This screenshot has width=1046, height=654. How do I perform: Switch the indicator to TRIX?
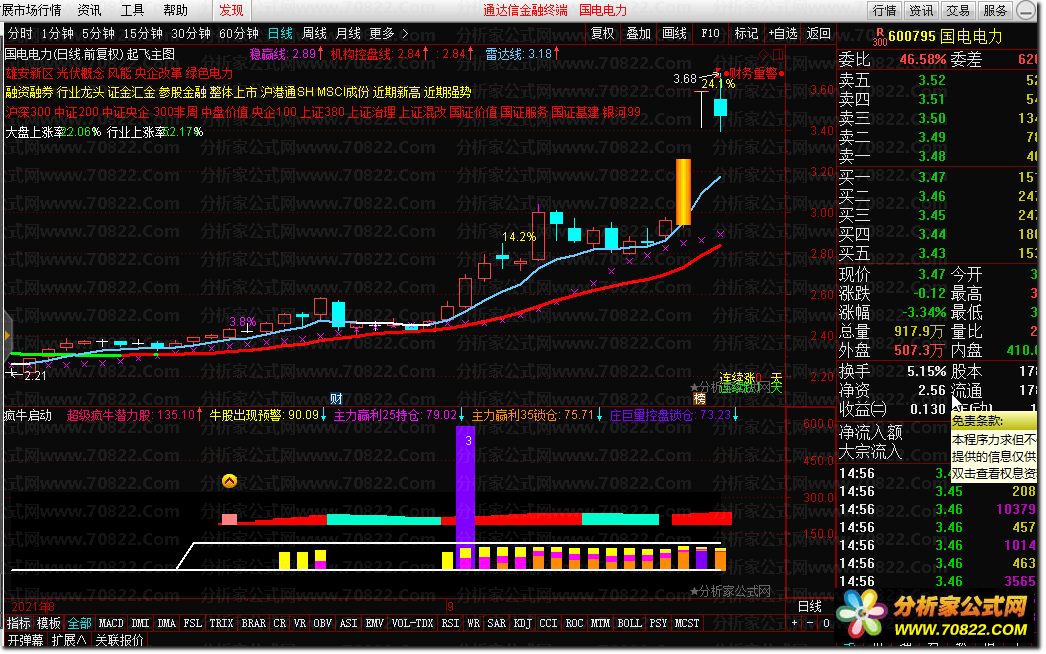(221, 623)
